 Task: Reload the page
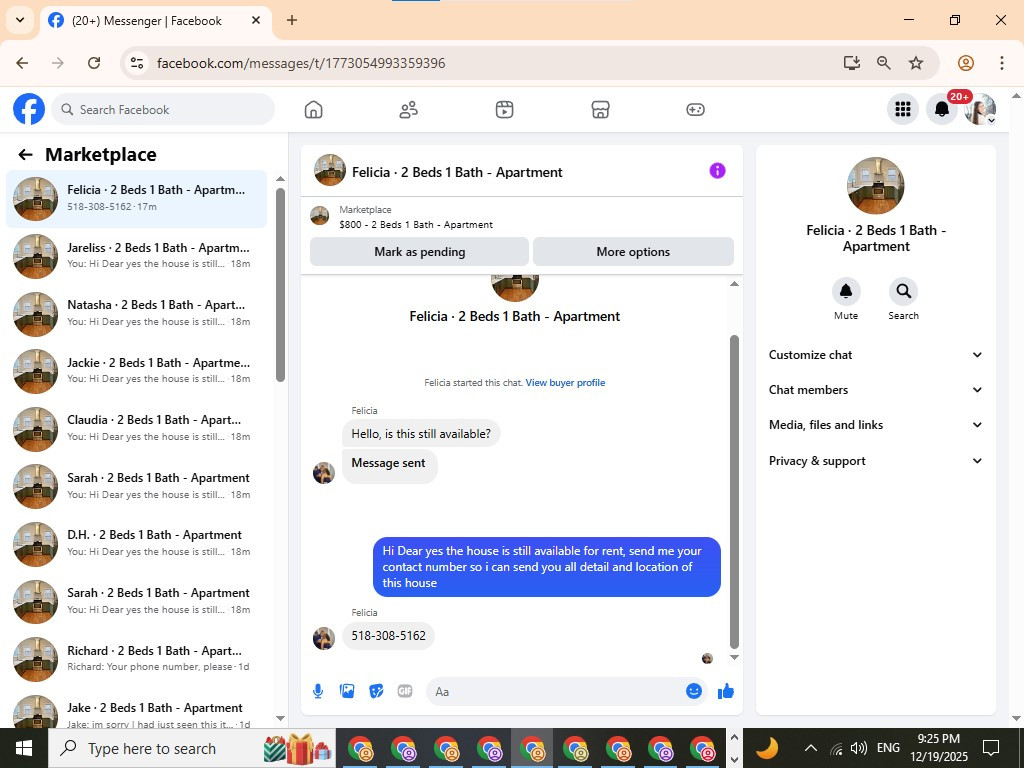(x=94, y=63)
